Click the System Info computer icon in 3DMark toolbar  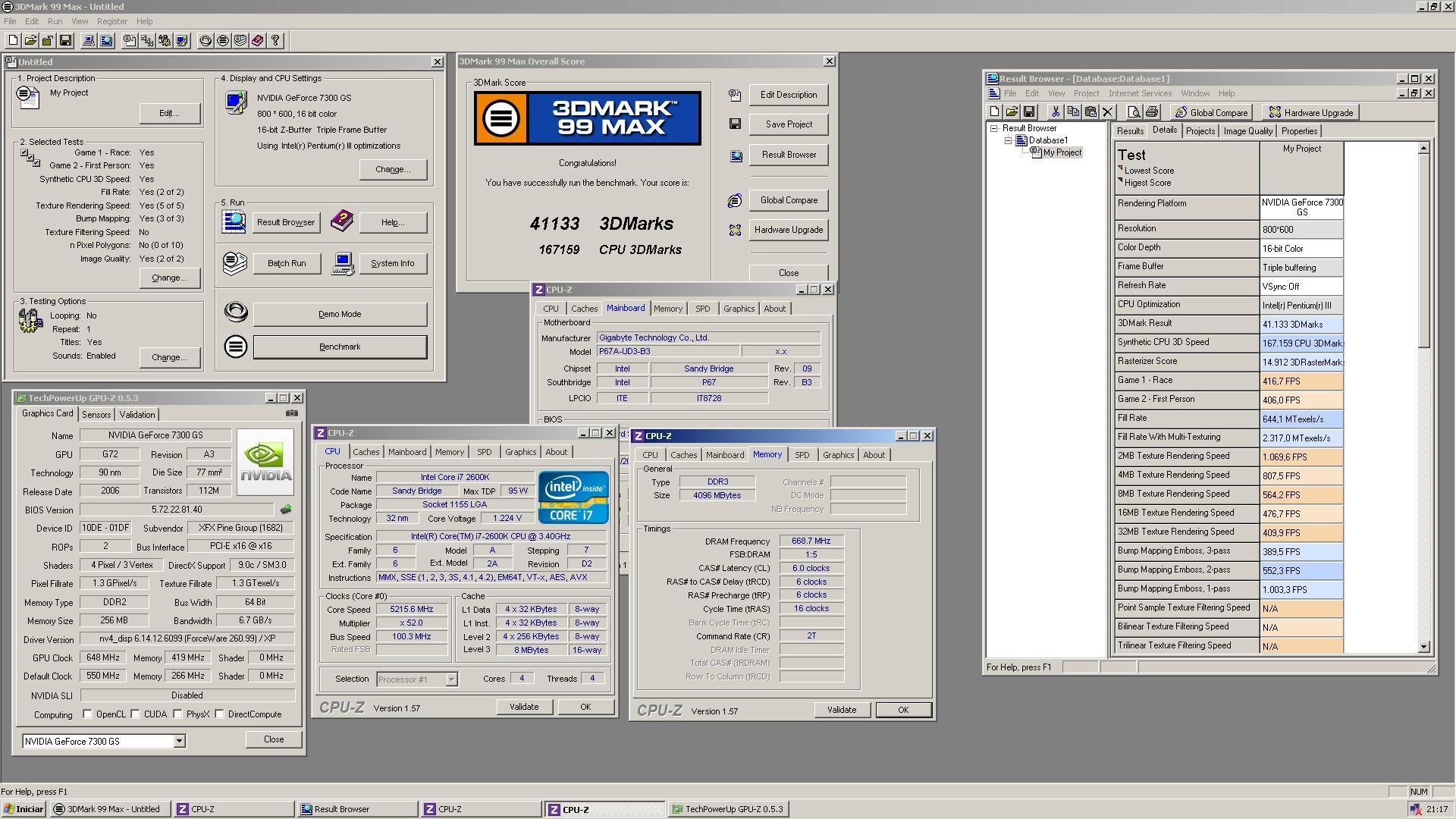89,40
